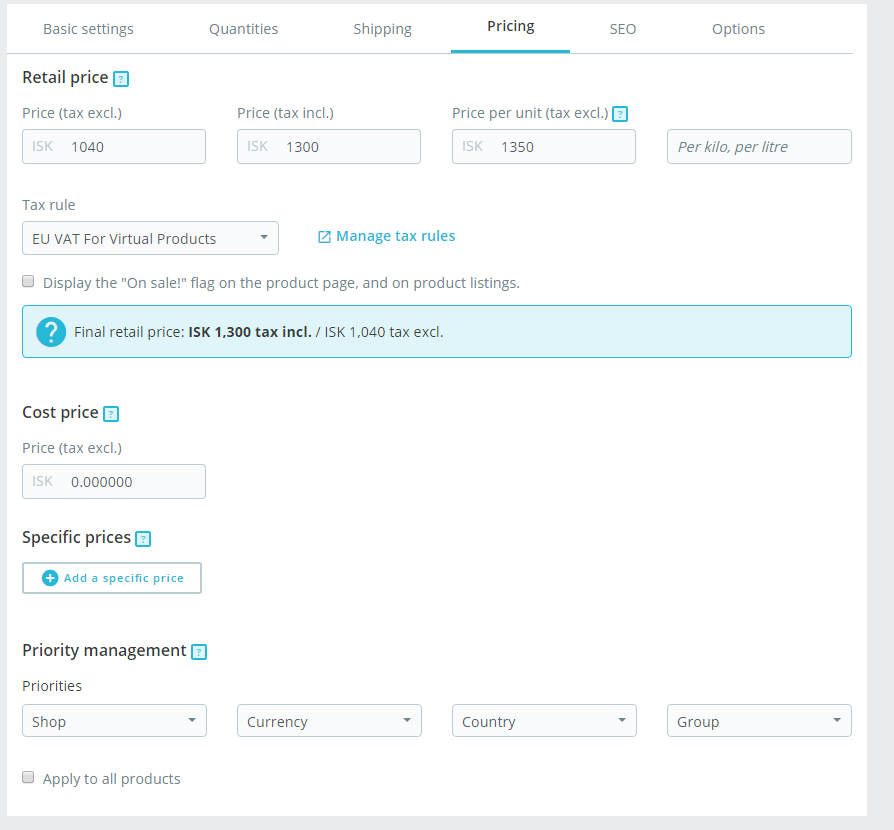Click the external link icon beside Manage tax rules
This screenshot has width=894, height=830.
[x=324, y=237]
